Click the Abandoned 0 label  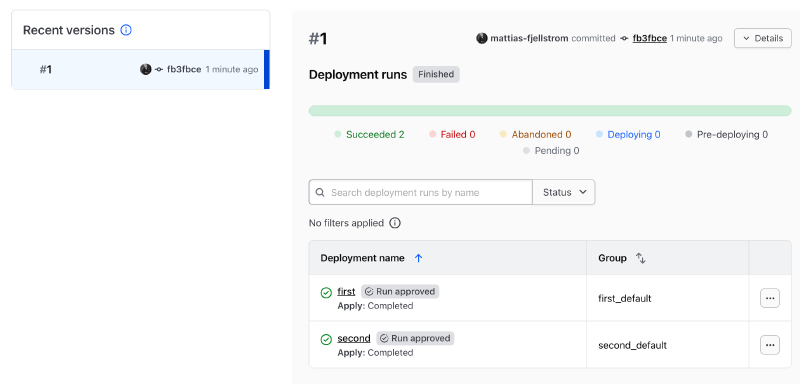click(x=541, y=135)
